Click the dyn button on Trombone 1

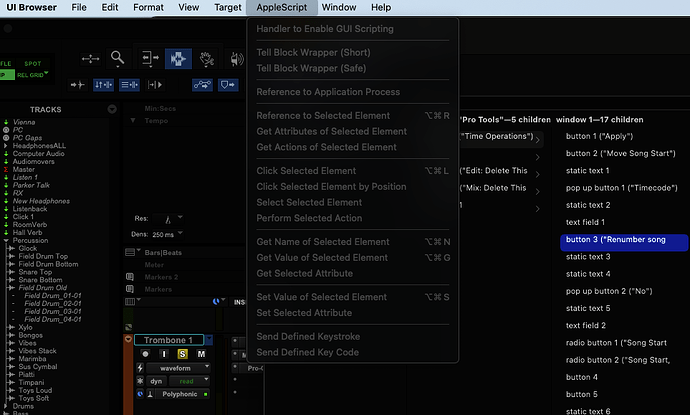coord(157,381)
